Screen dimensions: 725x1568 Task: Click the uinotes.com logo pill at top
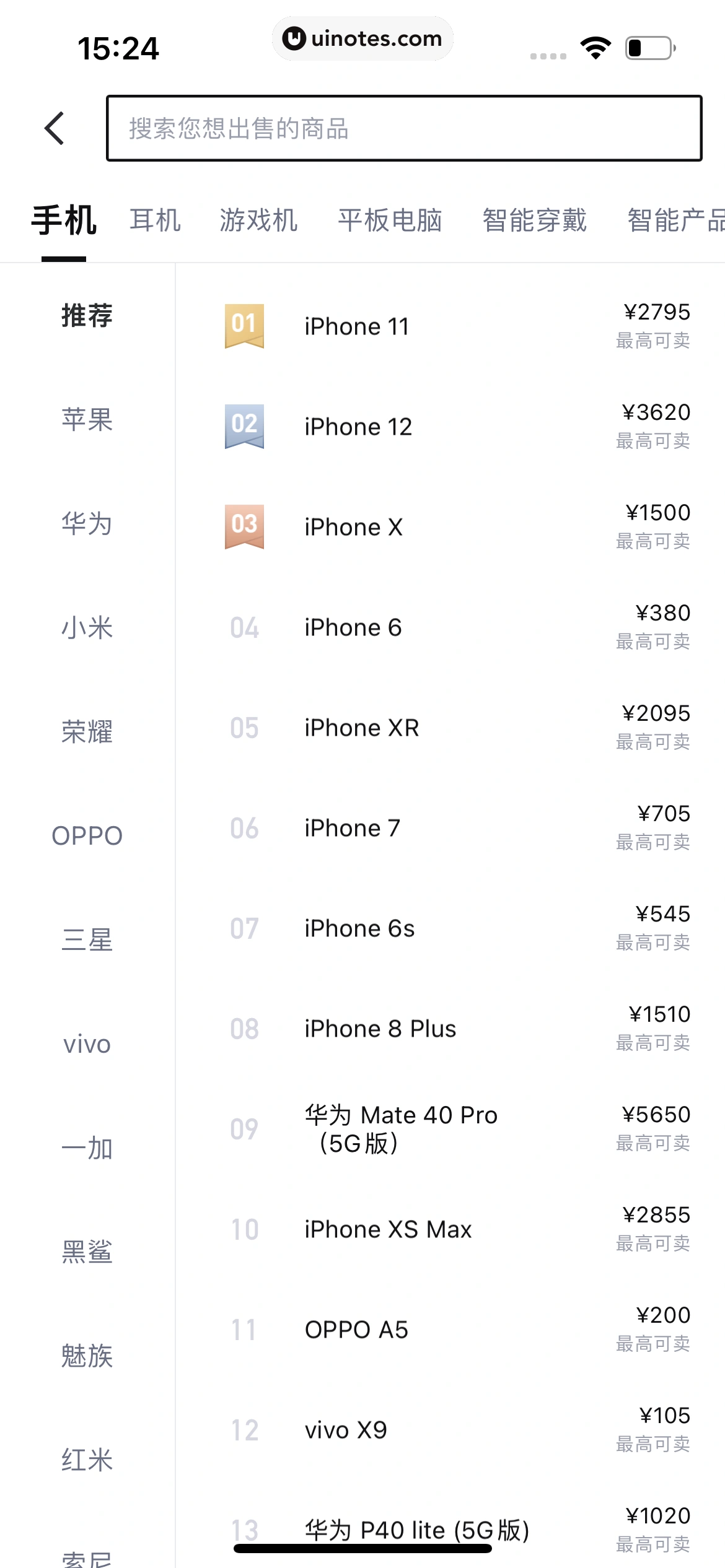tap(362, 38)
